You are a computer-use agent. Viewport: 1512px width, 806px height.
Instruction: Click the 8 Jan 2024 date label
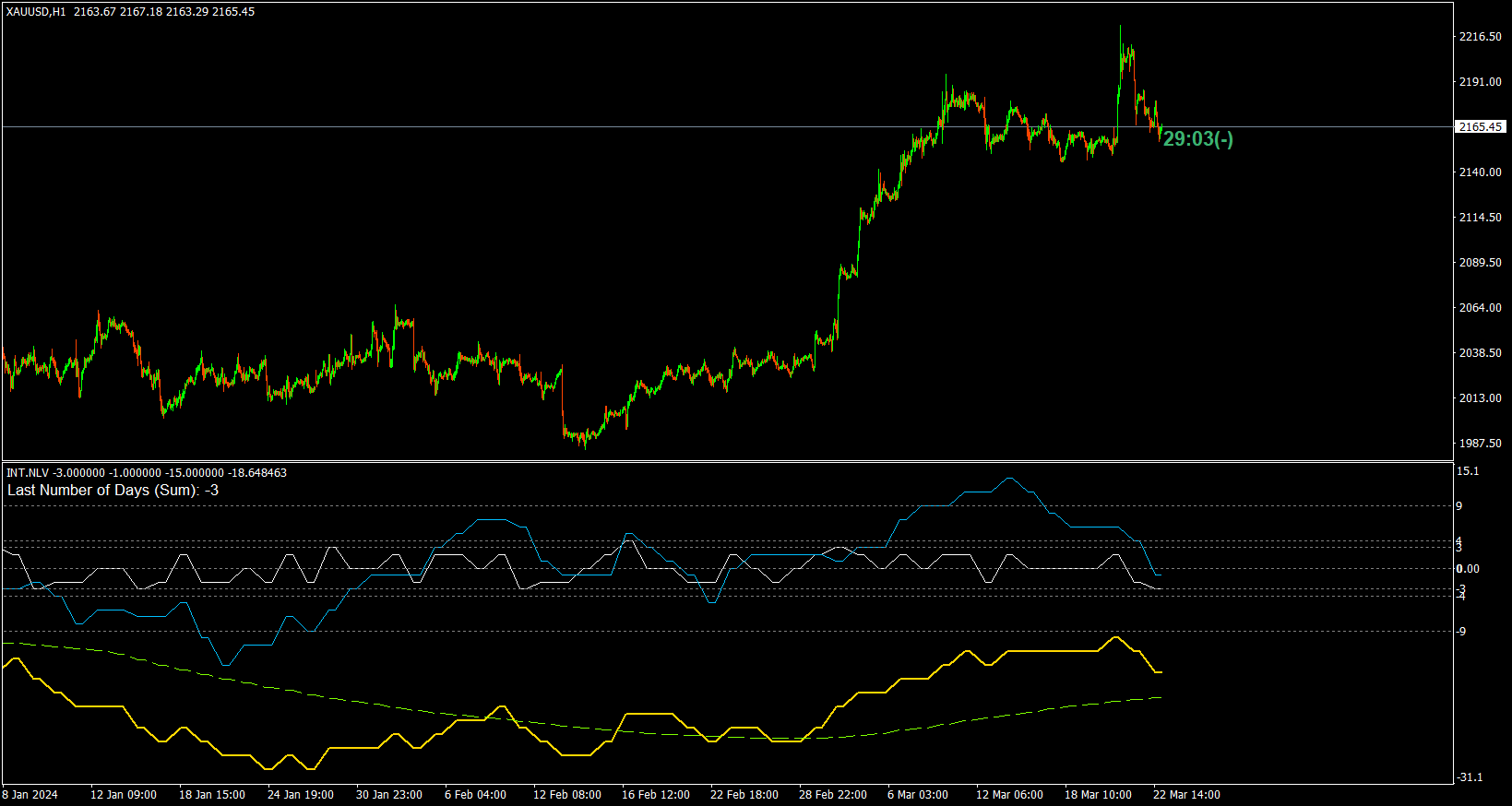click(30, 795)
